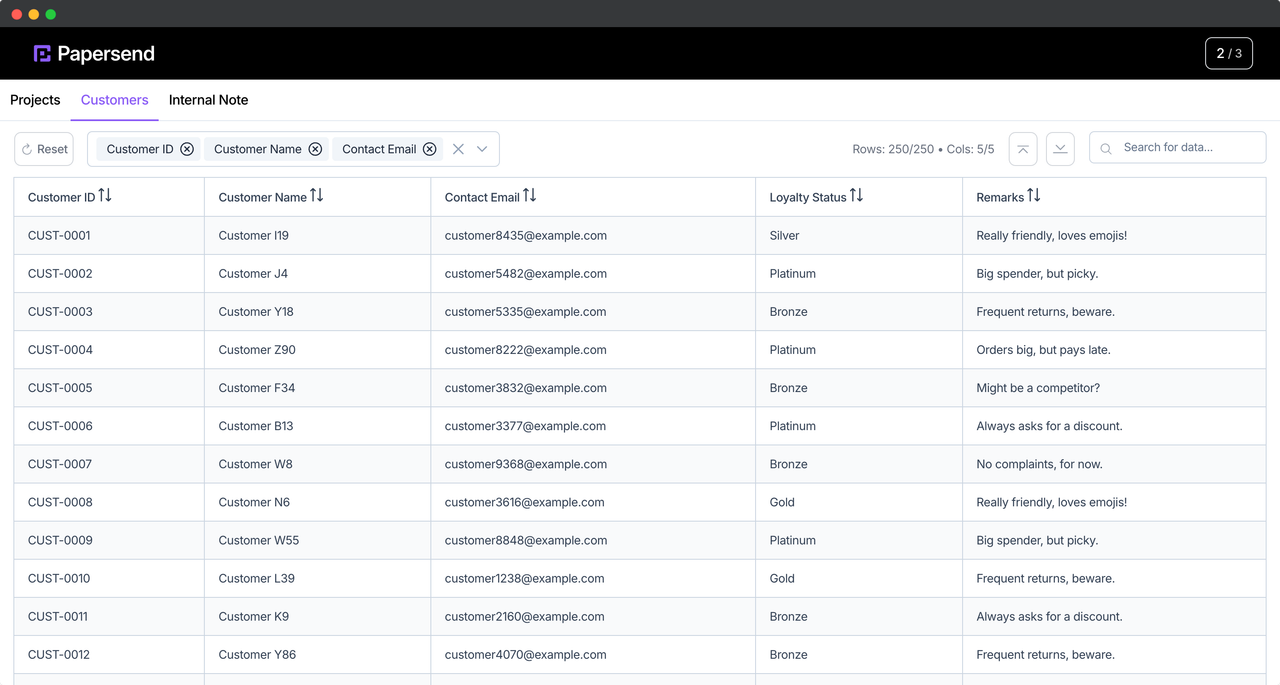Click the Papersend logo icon
The width and height of the screenshot is (1280, 685).
[x=42, y=54]
